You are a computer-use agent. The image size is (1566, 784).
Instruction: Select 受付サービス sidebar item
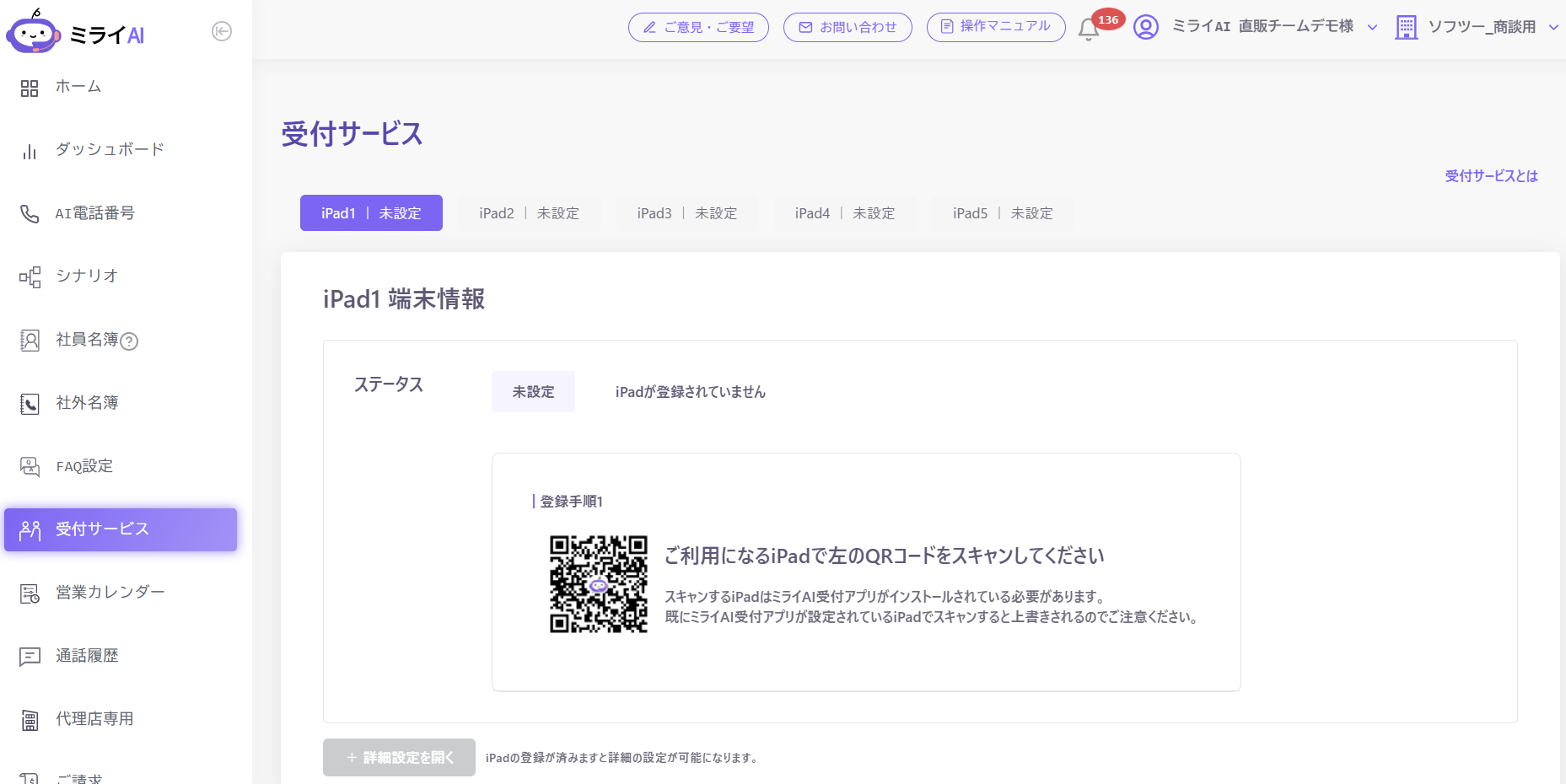click(121, 529)
